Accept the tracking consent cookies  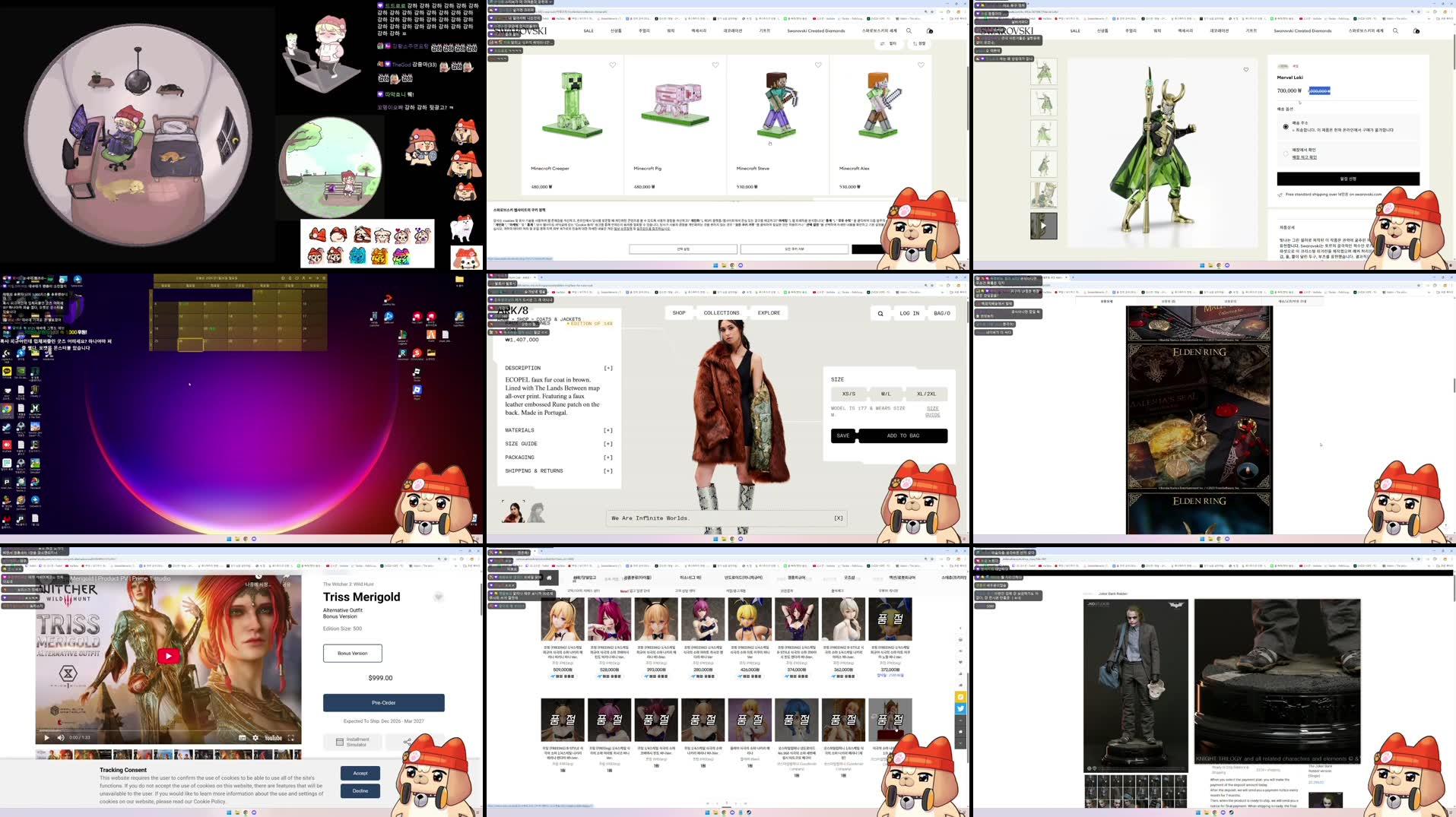[x=360, y=773]
